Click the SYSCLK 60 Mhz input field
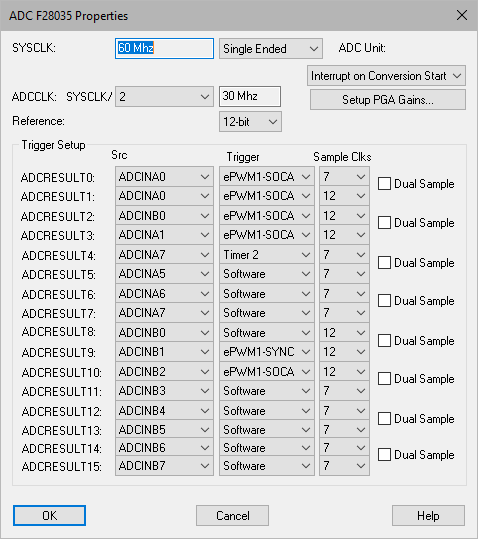478x539 pixels. [x=164, y=48]
